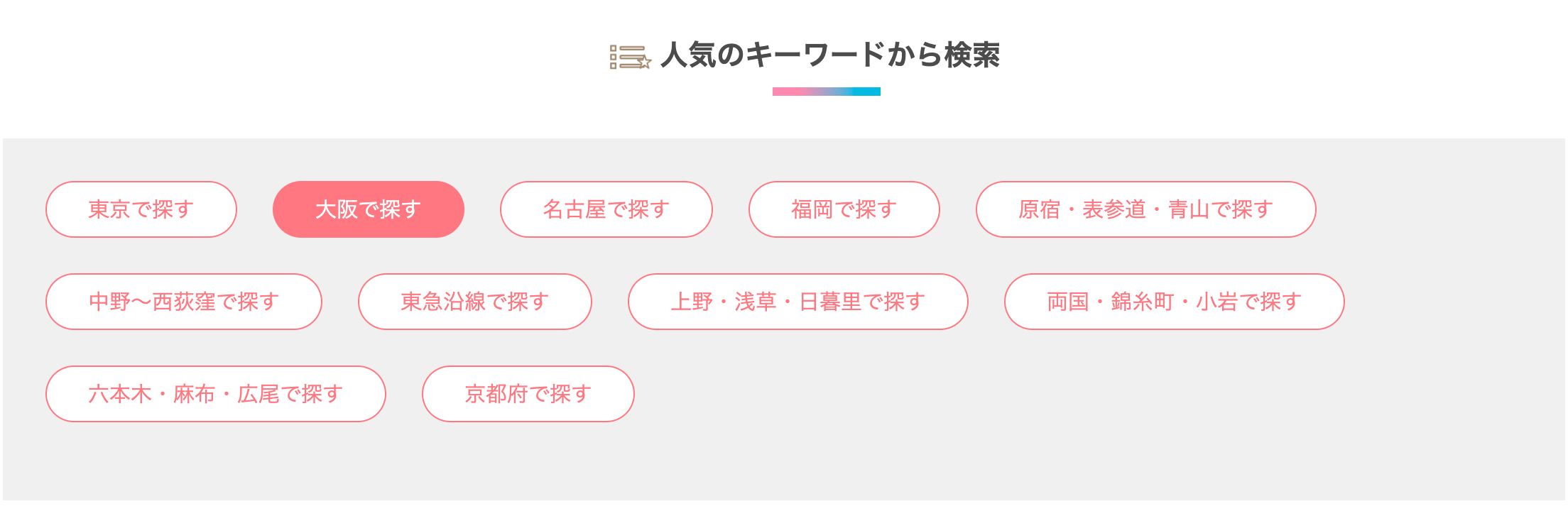Click the highlighted 大阪で探す button
Screen dimensions: 1568x511
[369, 209]
